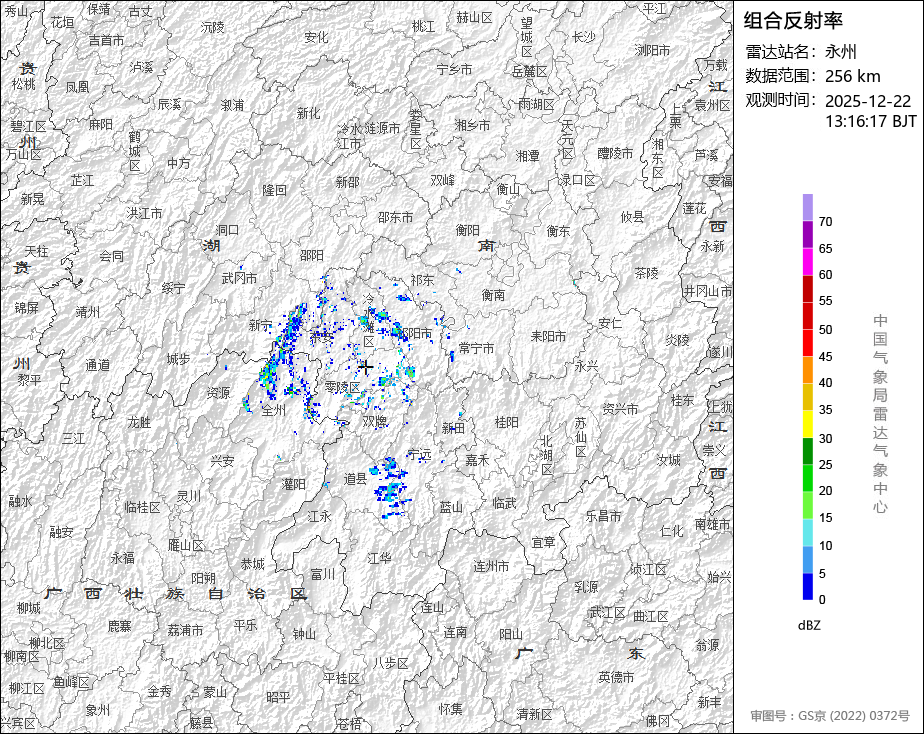
Task: Click the 荔浦市 map label
Action: (185, 631)
